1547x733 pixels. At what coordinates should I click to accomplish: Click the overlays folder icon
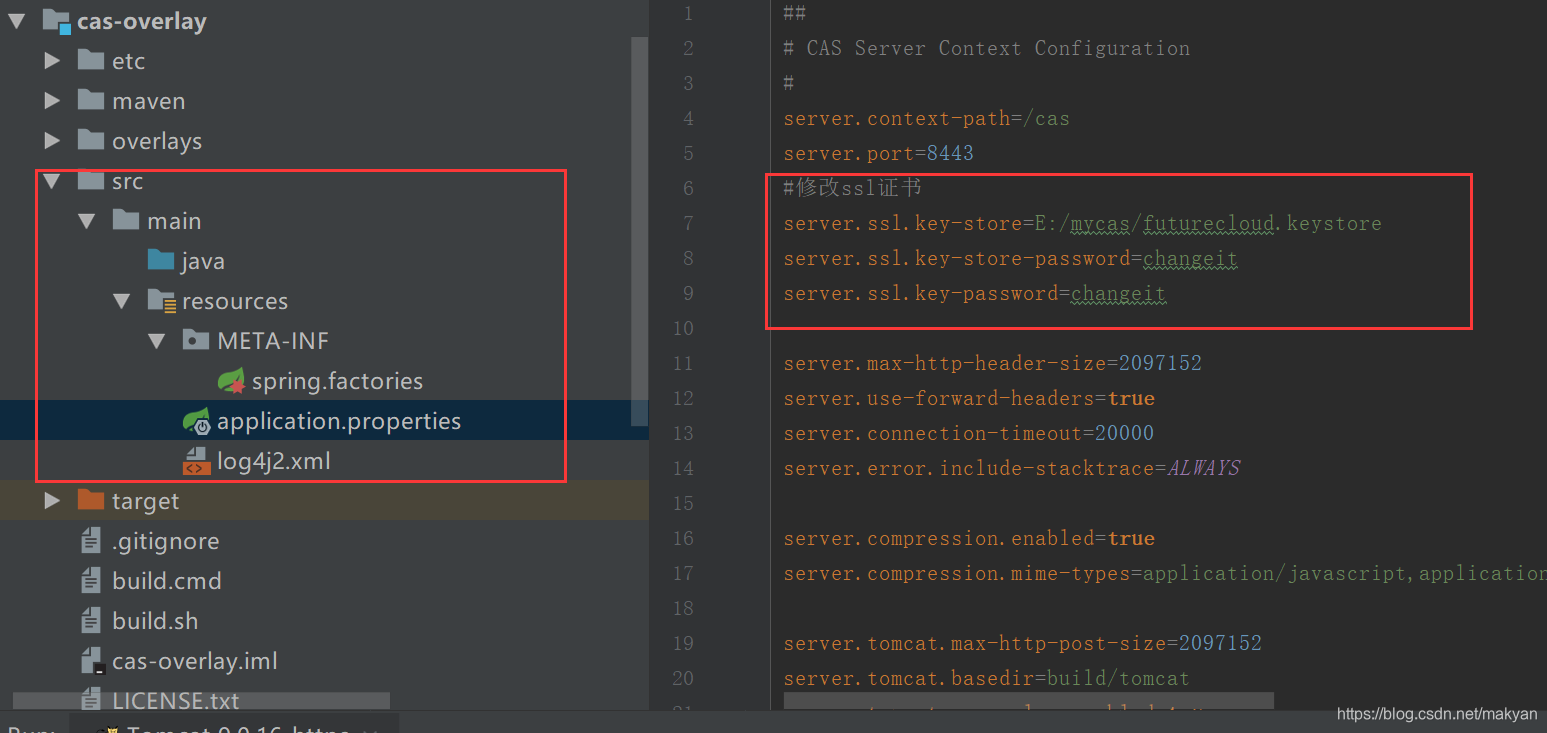tap(91, 140)
